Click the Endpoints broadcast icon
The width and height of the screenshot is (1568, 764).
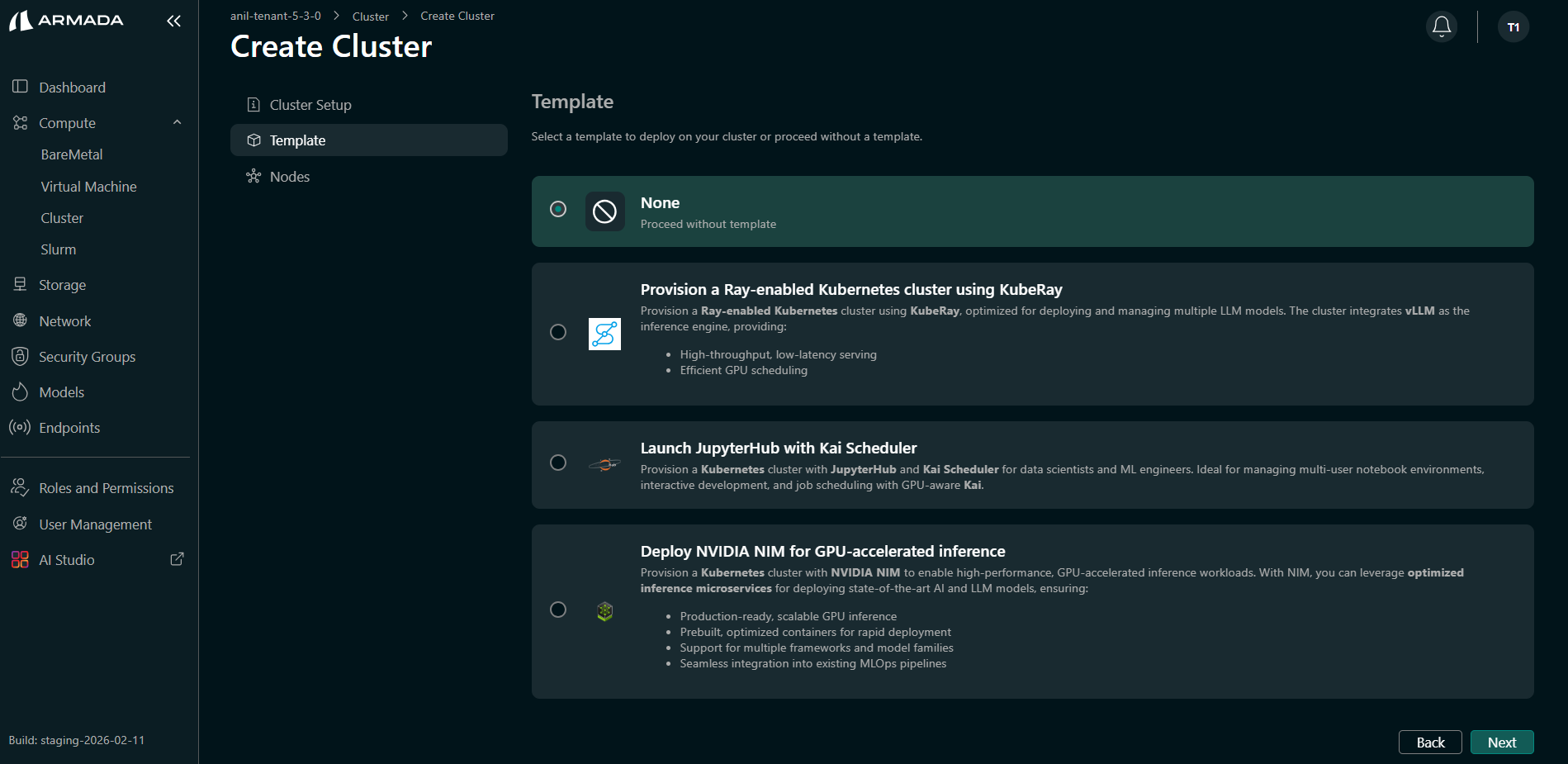pos(20,427)
